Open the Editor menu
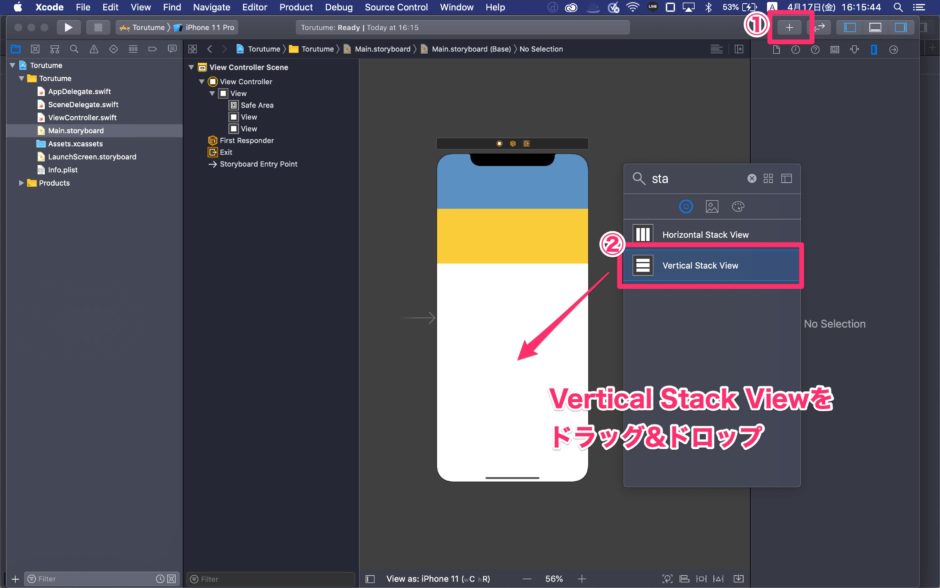Screen dimensions: 940x588 [x=254, y=7]
